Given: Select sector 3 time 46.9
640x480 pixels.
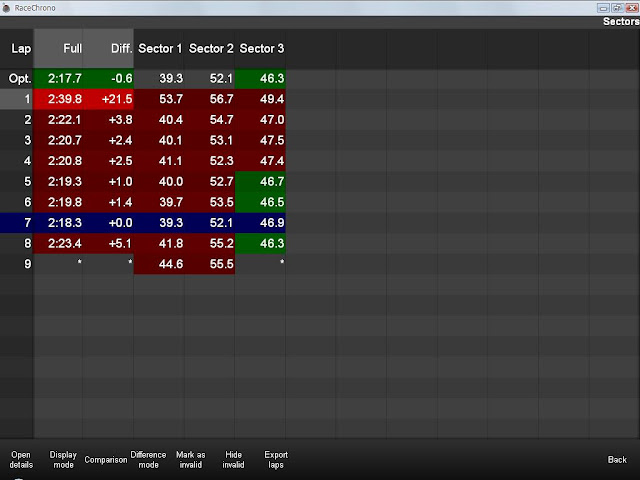Looking at the screenshot, I should pos(260,222).
